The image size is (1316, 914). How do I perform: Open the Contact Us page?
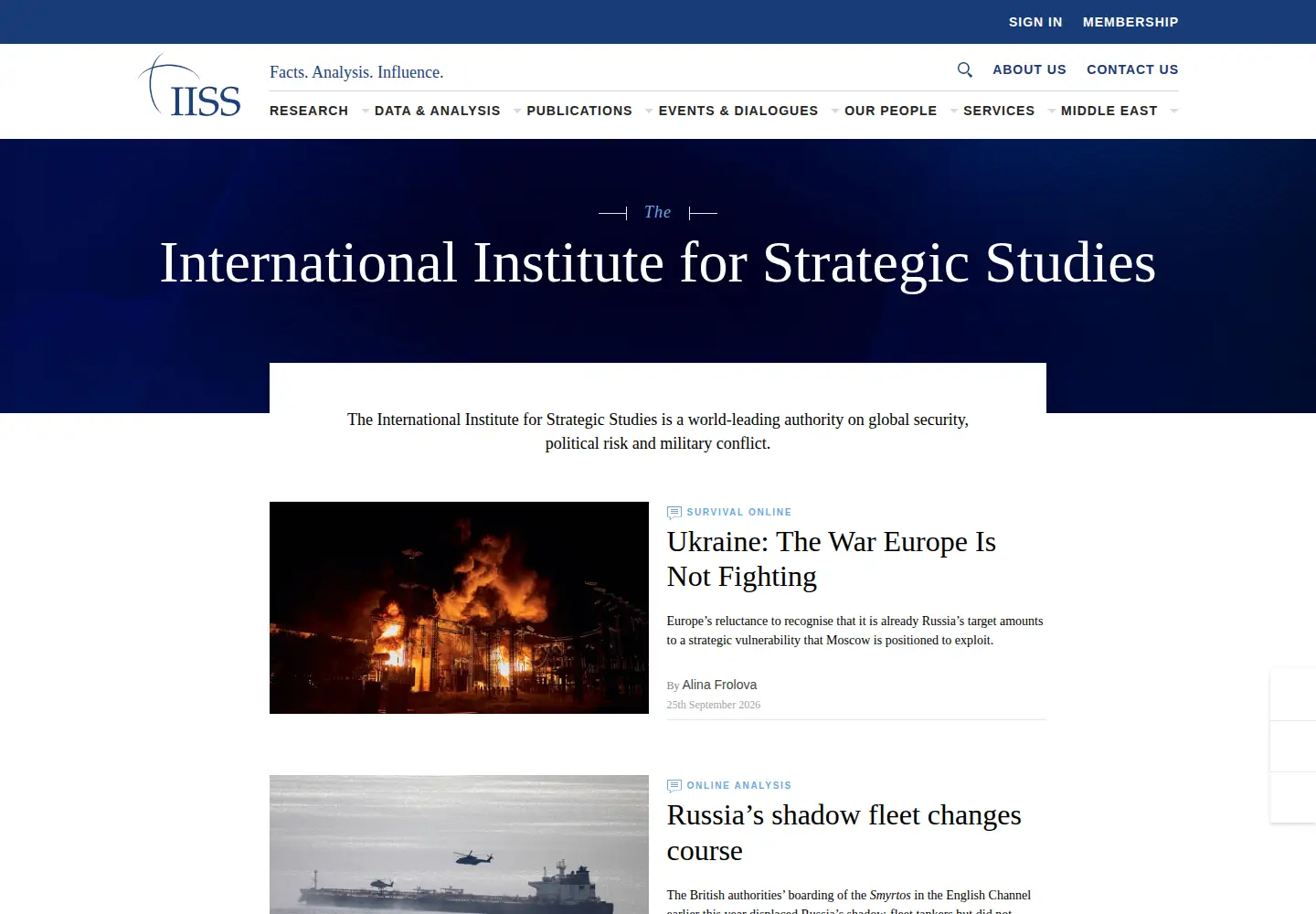1132,69
